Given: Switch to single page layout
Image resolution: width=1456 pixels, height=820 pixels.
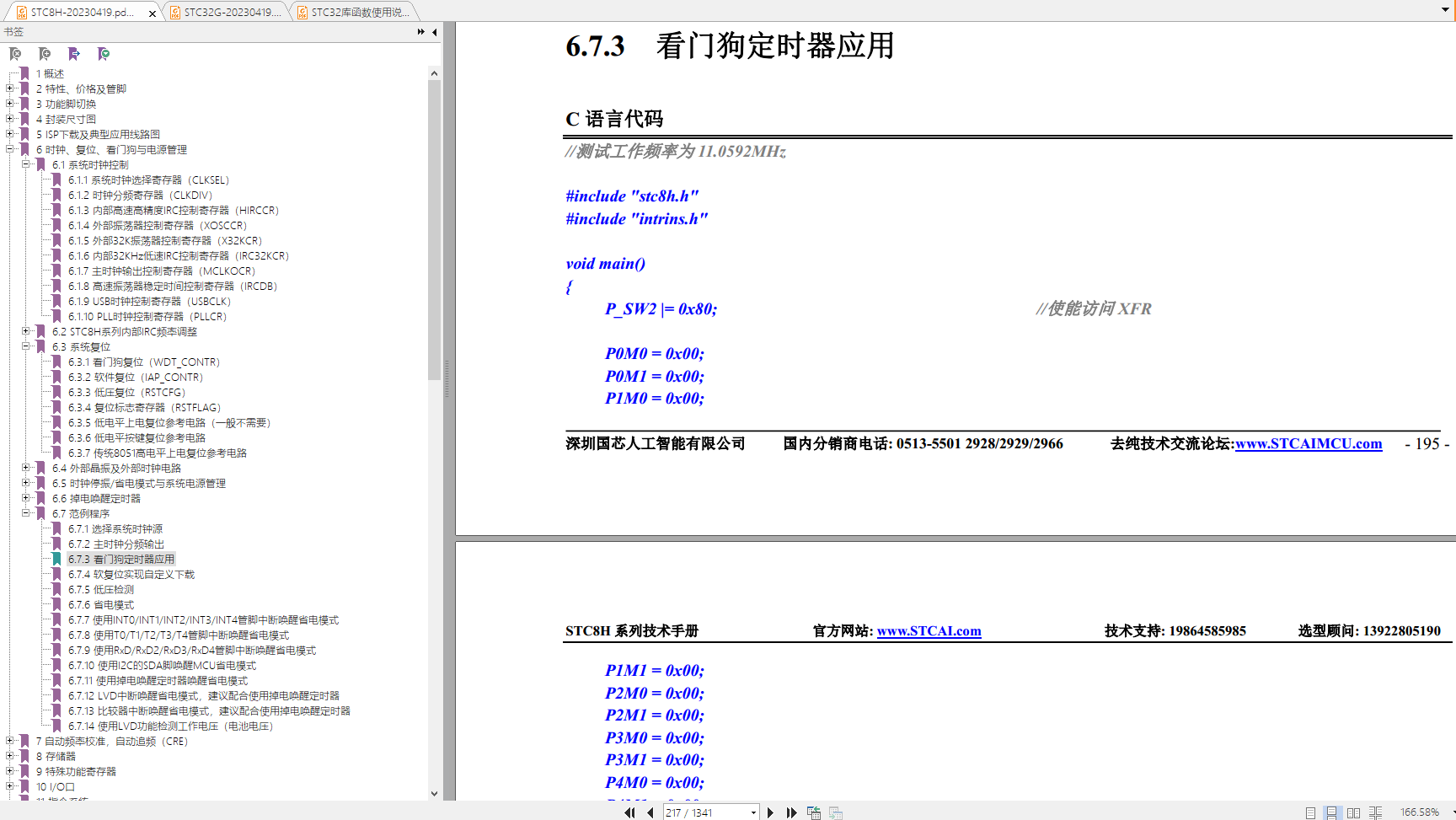Looking at the screenshot, I should click(1310, 812).
